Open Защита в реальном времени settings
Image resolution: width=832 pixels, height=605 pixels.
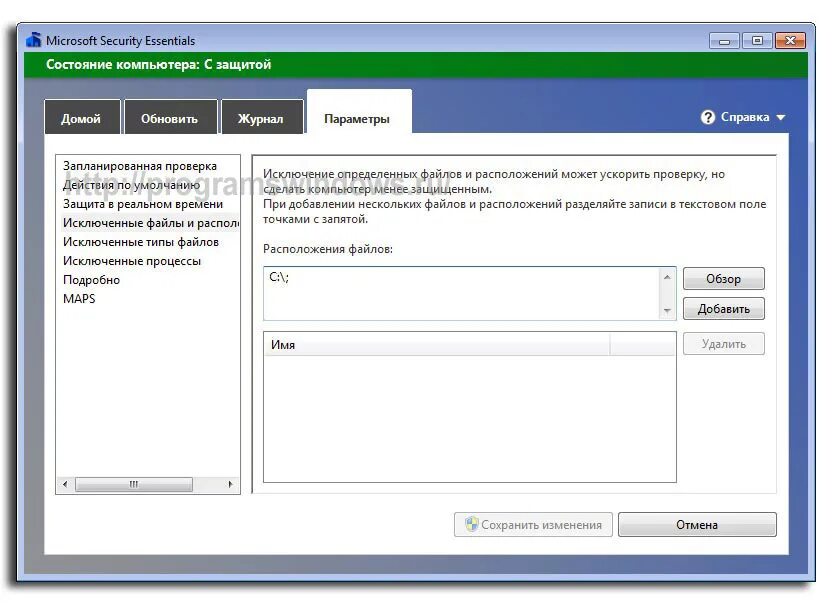click(x=143, y=204)
